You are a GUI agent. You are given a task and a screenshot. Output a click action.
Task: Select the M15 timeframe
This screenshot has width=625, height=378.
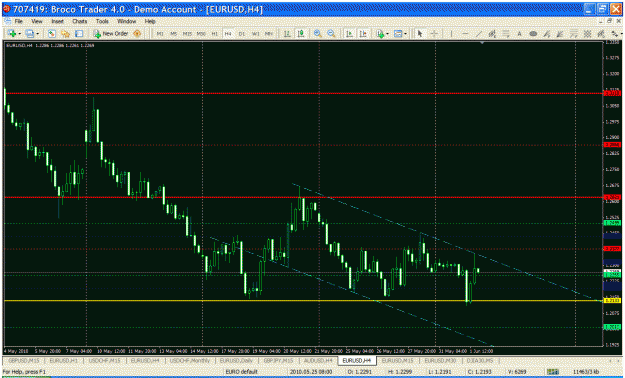pyautogui.click(x=187, y=34)
